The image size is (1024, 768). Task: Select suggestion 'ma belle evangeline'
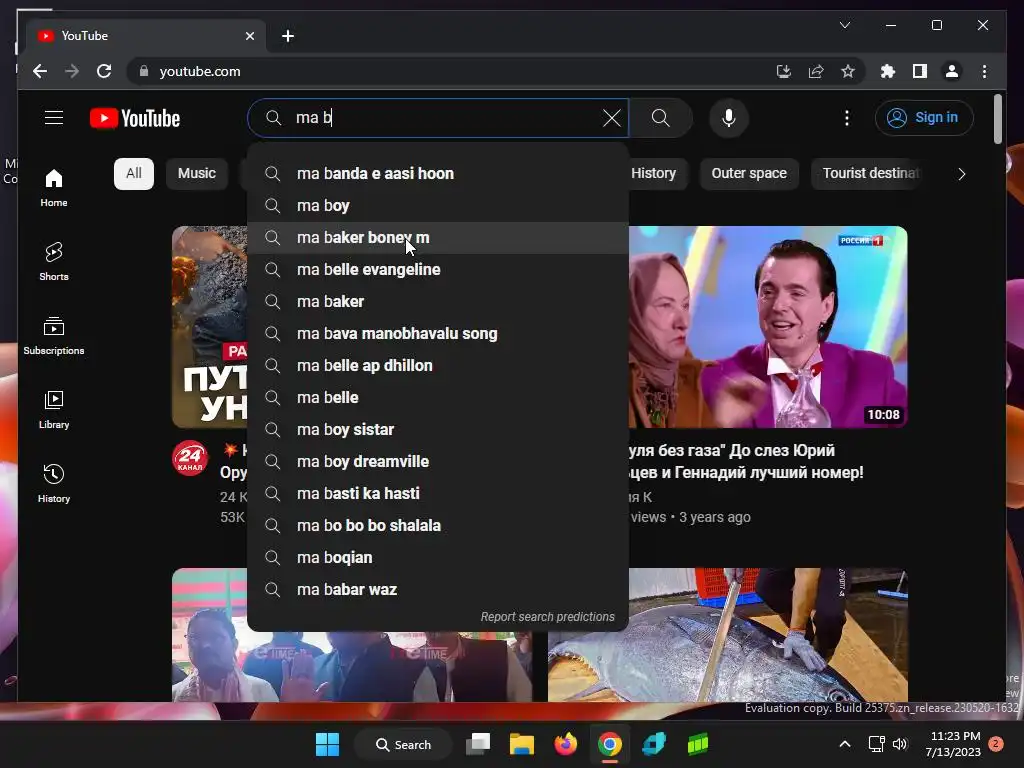tap(438, 269)
